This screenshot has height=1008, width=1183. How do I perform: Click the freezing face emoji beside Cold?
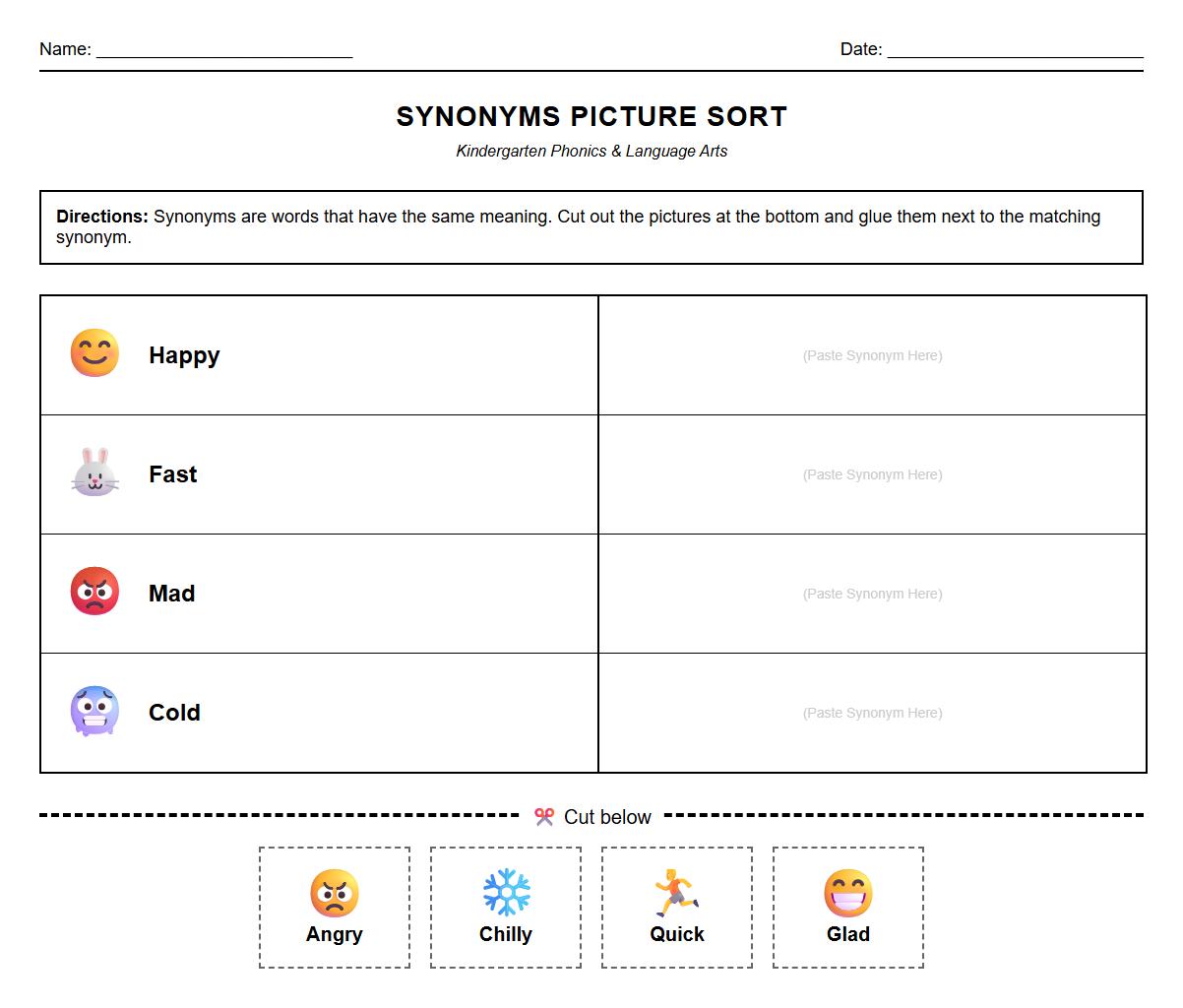[93, 709]
